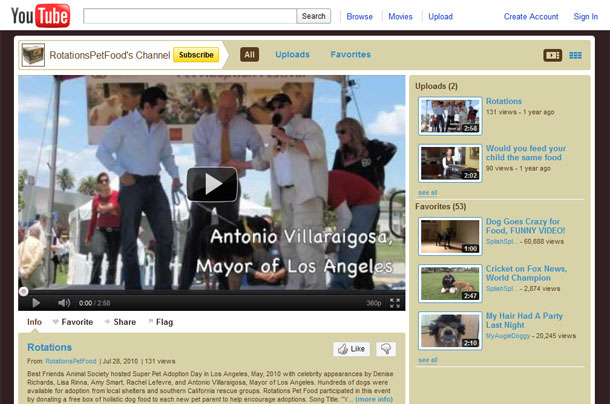
Task: Select the Info tab below video
Action: 34,322
